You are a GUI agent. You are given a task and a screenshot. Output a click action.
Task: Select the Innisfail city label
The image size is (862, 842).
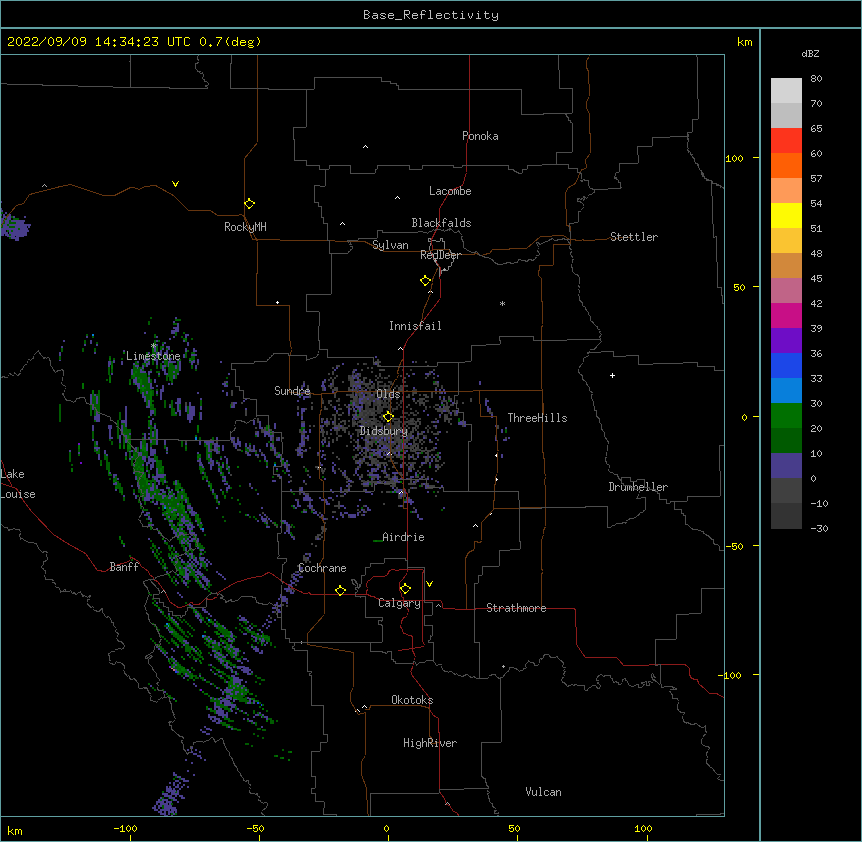coord(415,326)
